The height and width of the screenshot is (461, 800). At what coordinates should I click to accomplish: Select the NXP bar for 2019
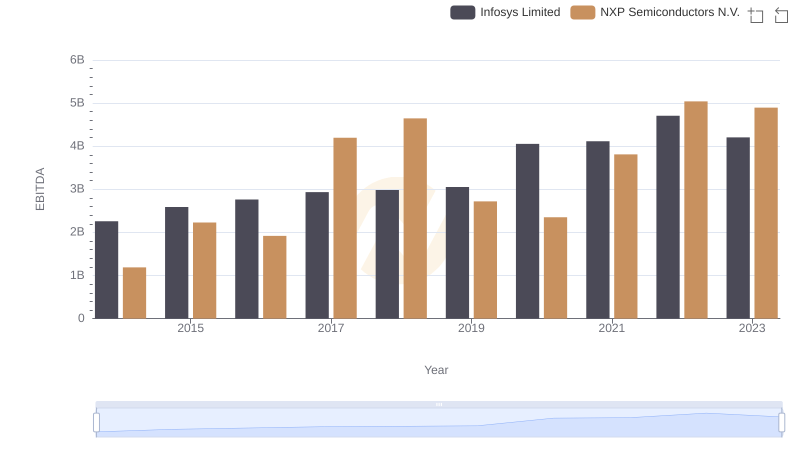[485, 260]
